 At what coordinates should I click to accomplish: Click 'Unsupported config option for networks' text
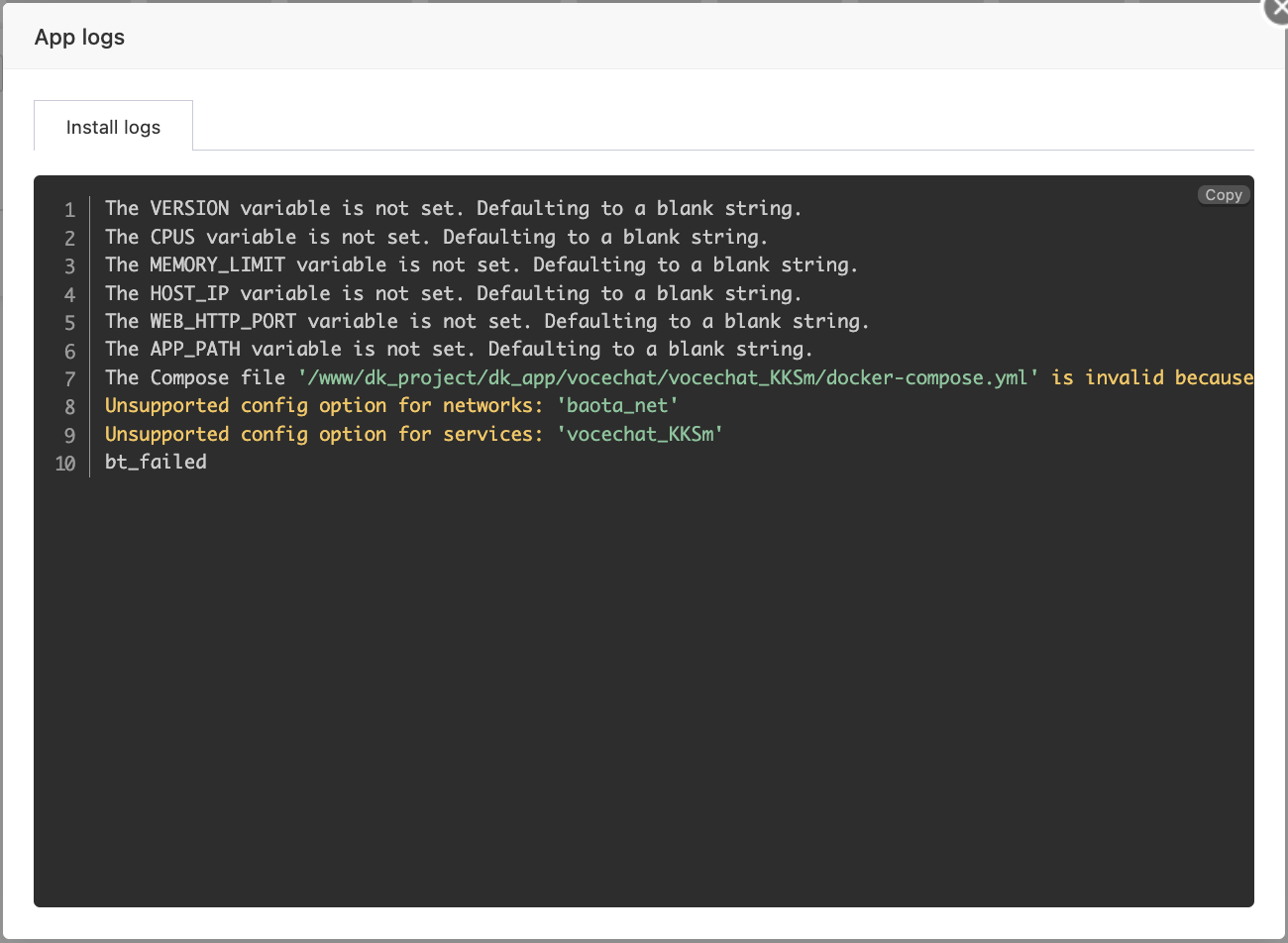click(323, 406)
